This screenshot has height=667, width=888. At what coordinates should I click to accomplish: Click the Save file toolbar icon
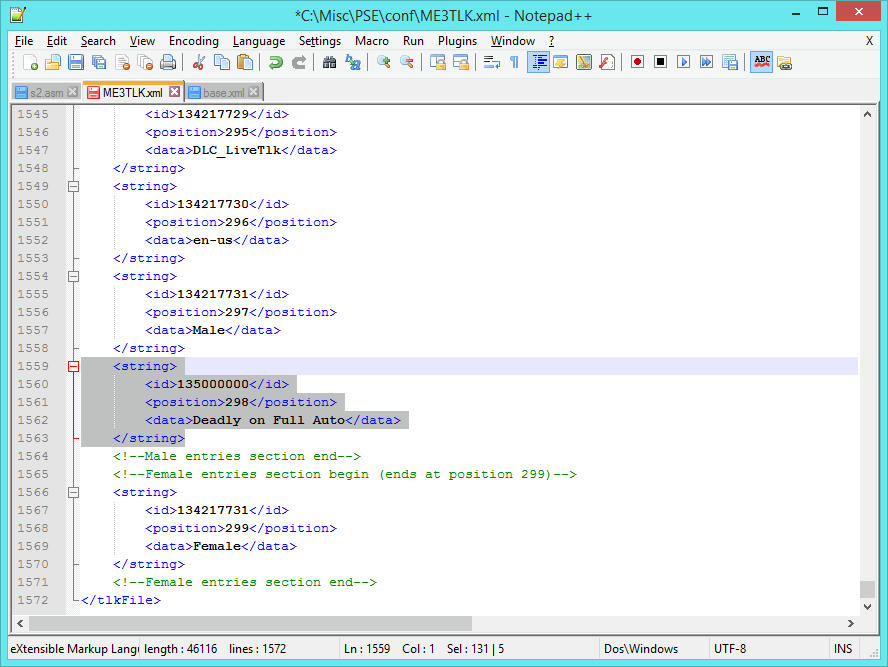pyautogui.click(x=76, y=62)
